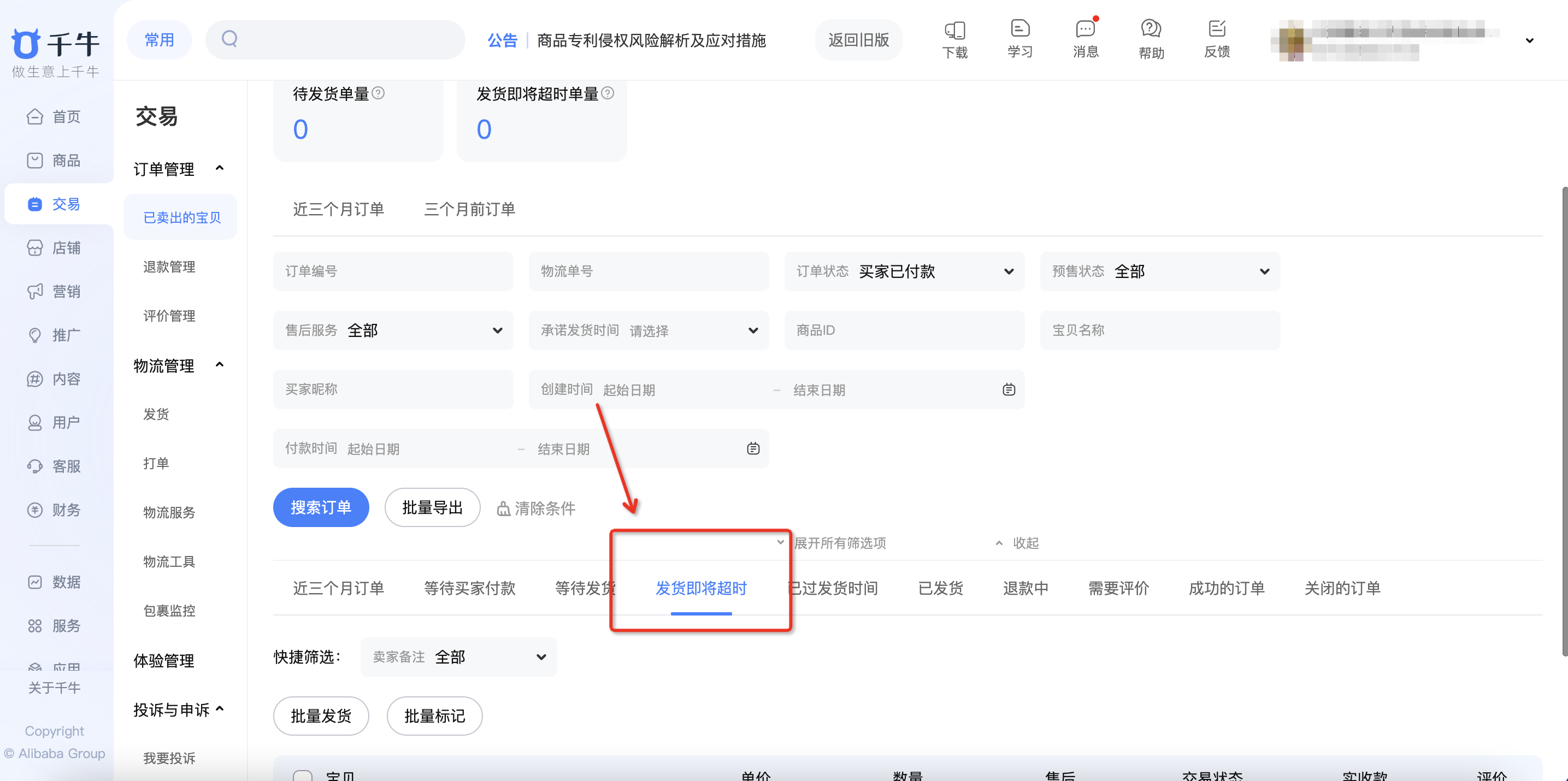Image resolution: width=1568 pixels, height=781 pixels.
Task: Open the 财务 finance yen icon
Action: point(35,510)
